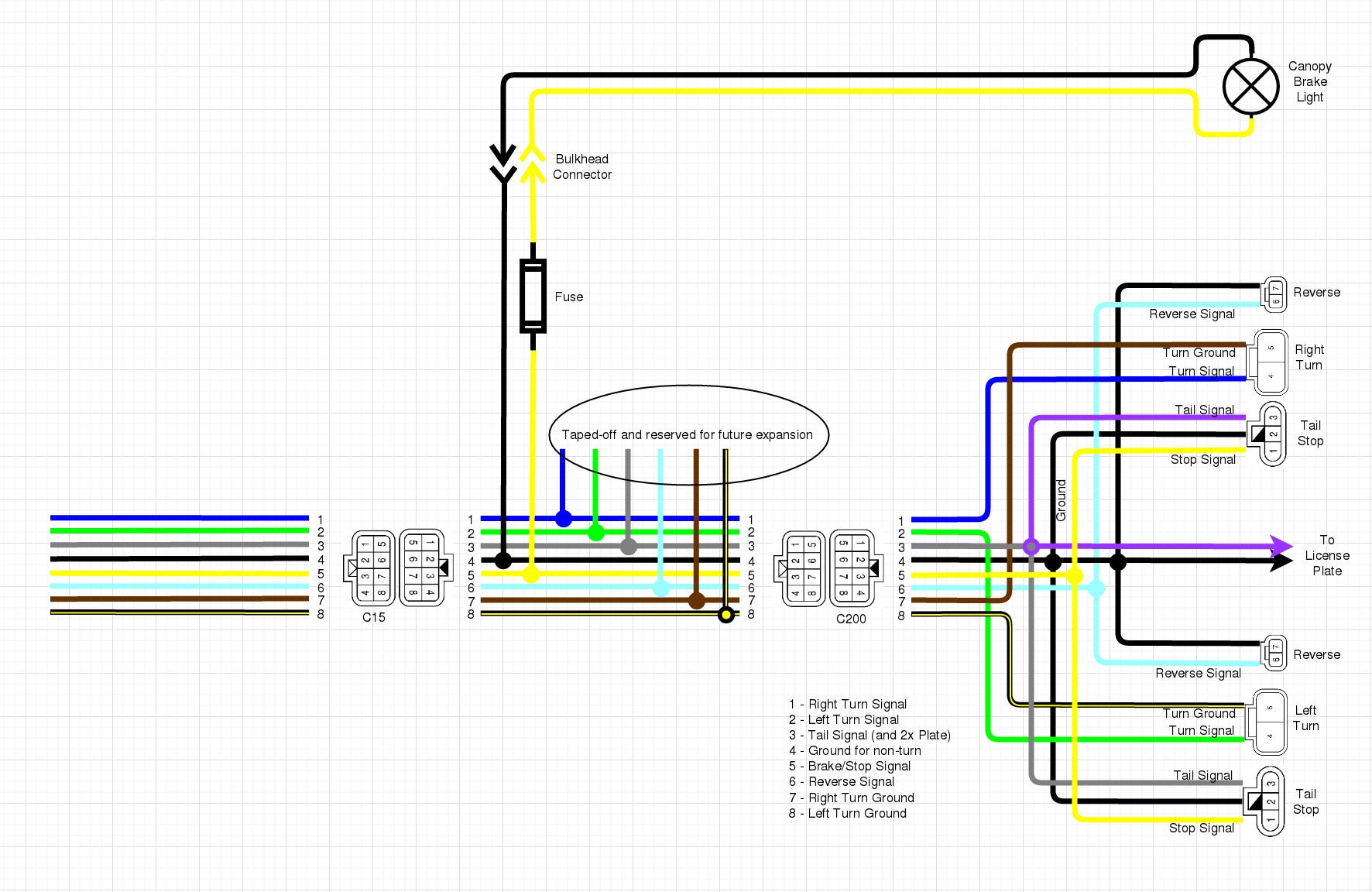
Task: Click the 'C200' connector label
Action: coord(851,619)
